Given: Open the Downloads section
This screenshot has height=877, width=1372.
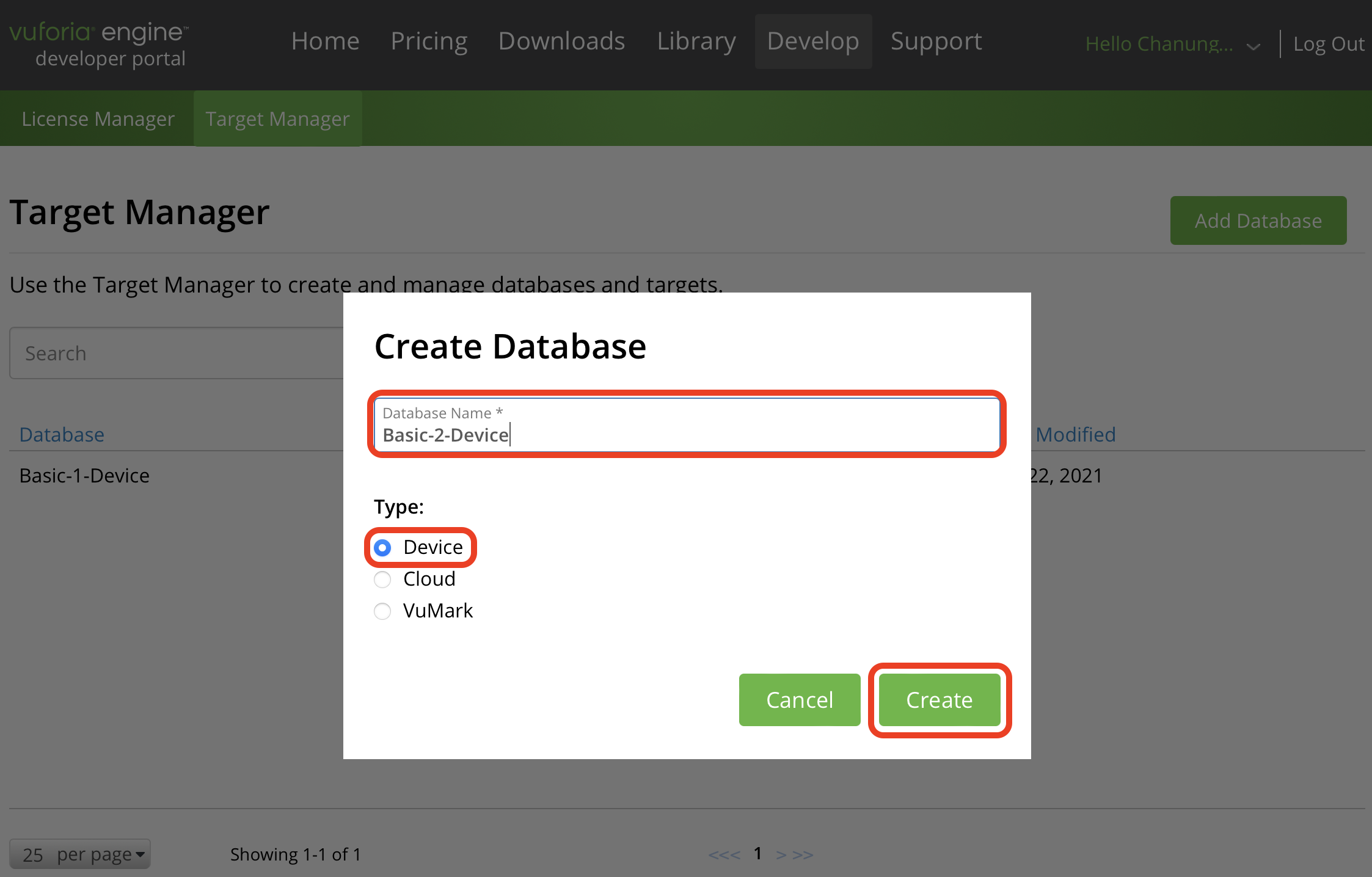Looking at the screenshot, I should [x=562, y=41].
